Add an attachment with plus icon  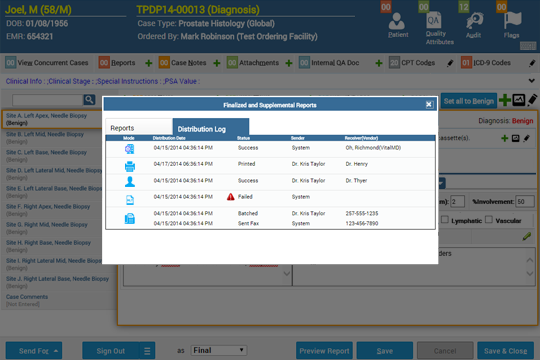click(x=289, y=63)
